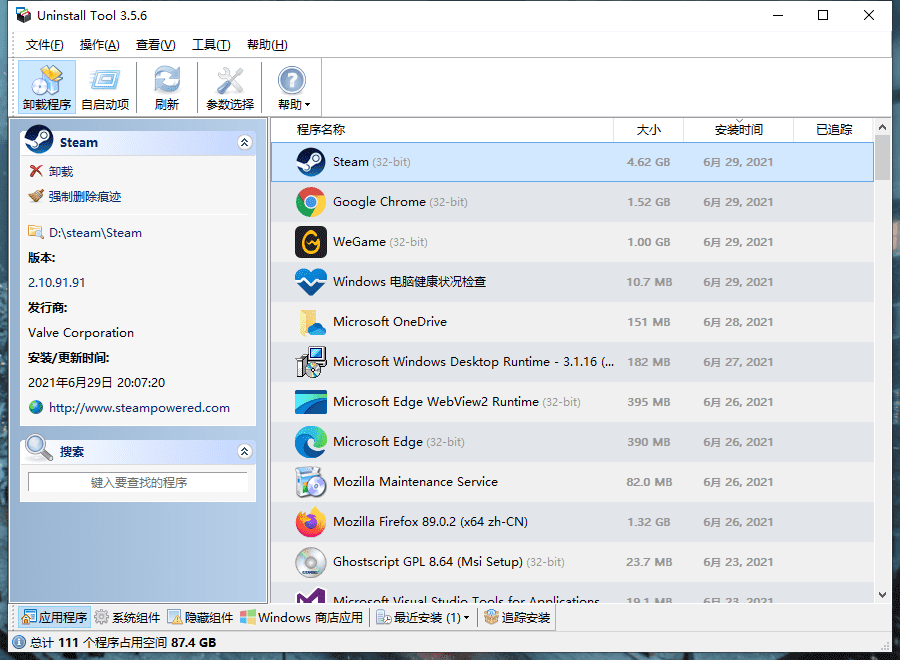900x660 pixels.
Task: Click the 帮助 help question-mark icon
Action: click(292, 80)
